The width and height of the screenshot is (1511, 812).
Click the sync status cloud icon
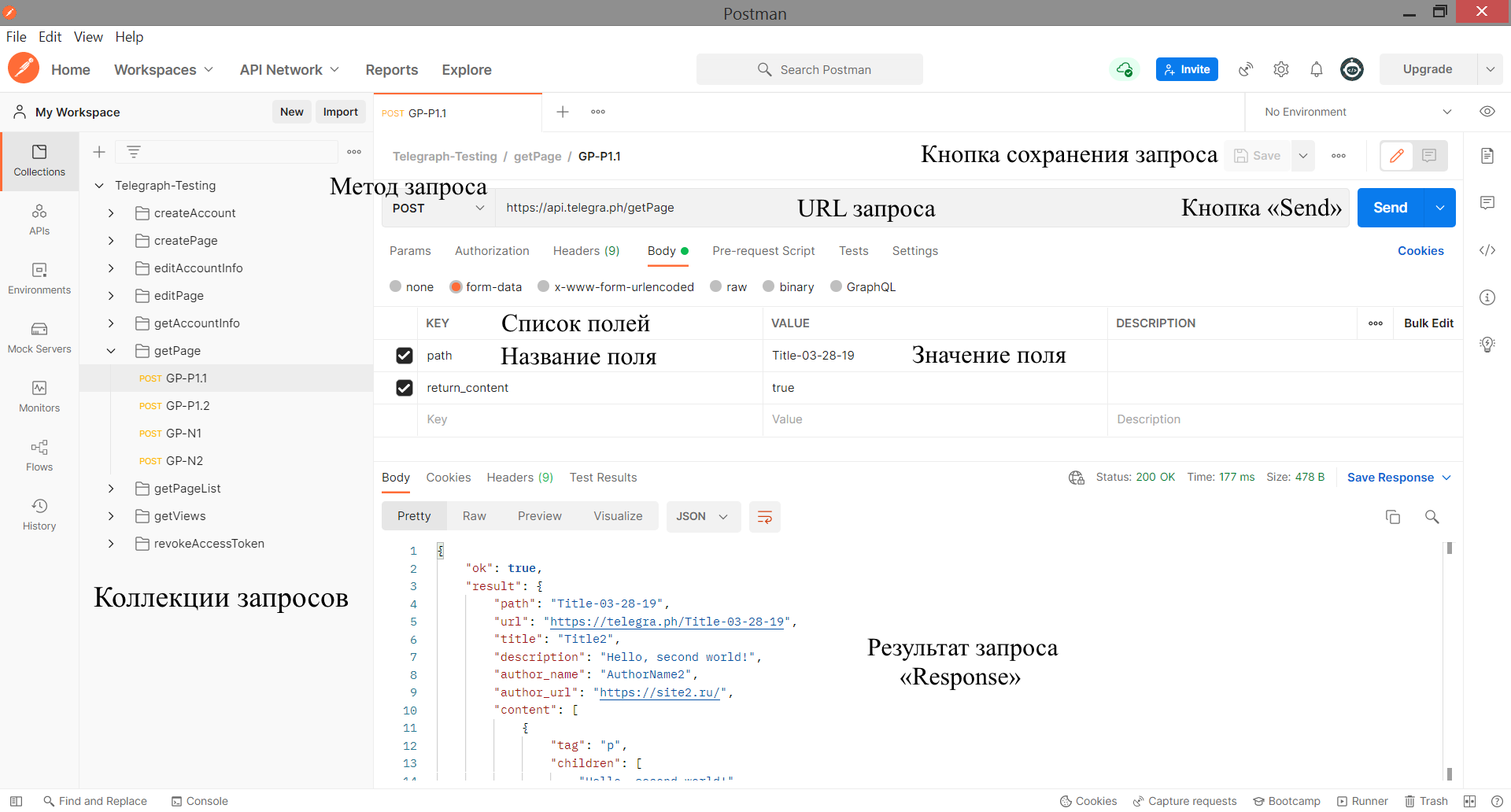[1125, 69]
